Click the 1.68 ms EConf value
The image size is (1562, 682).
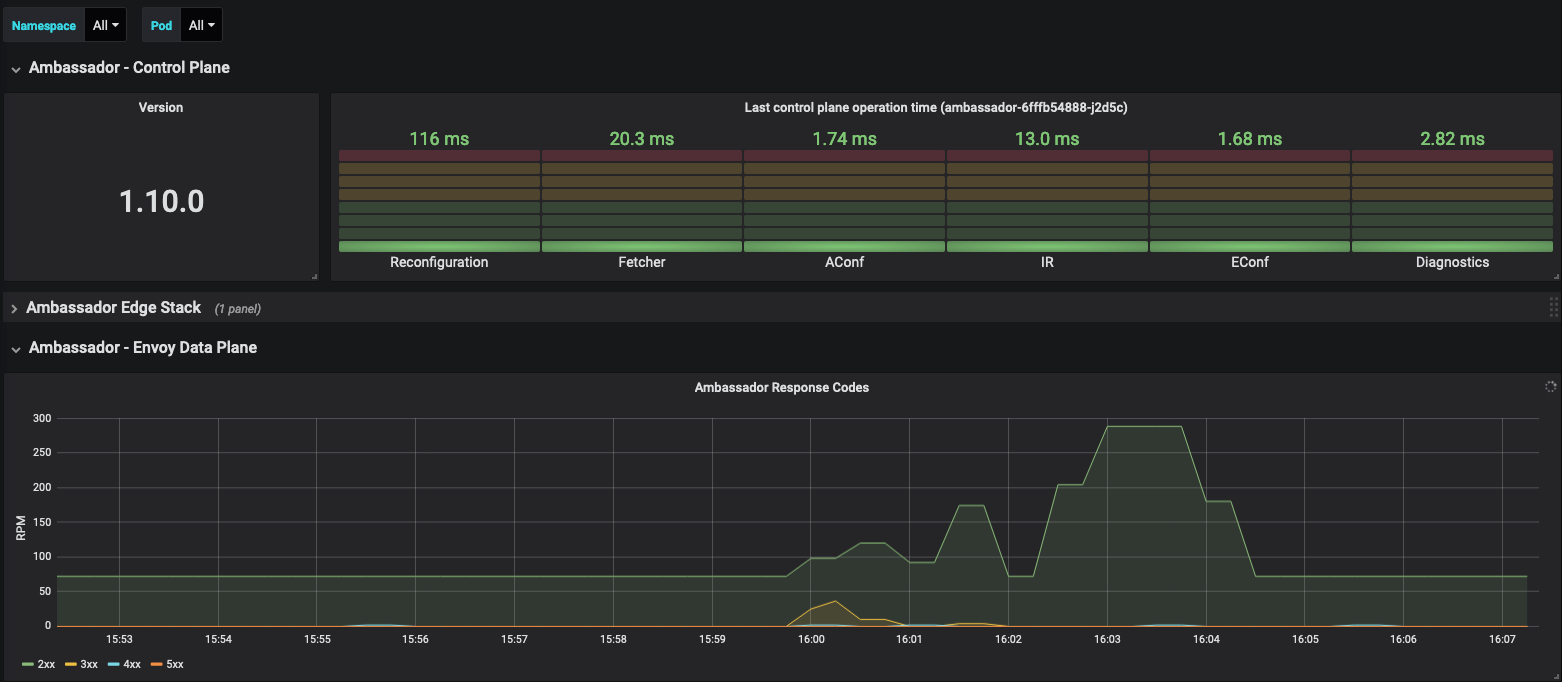[x=1250, y=138]
